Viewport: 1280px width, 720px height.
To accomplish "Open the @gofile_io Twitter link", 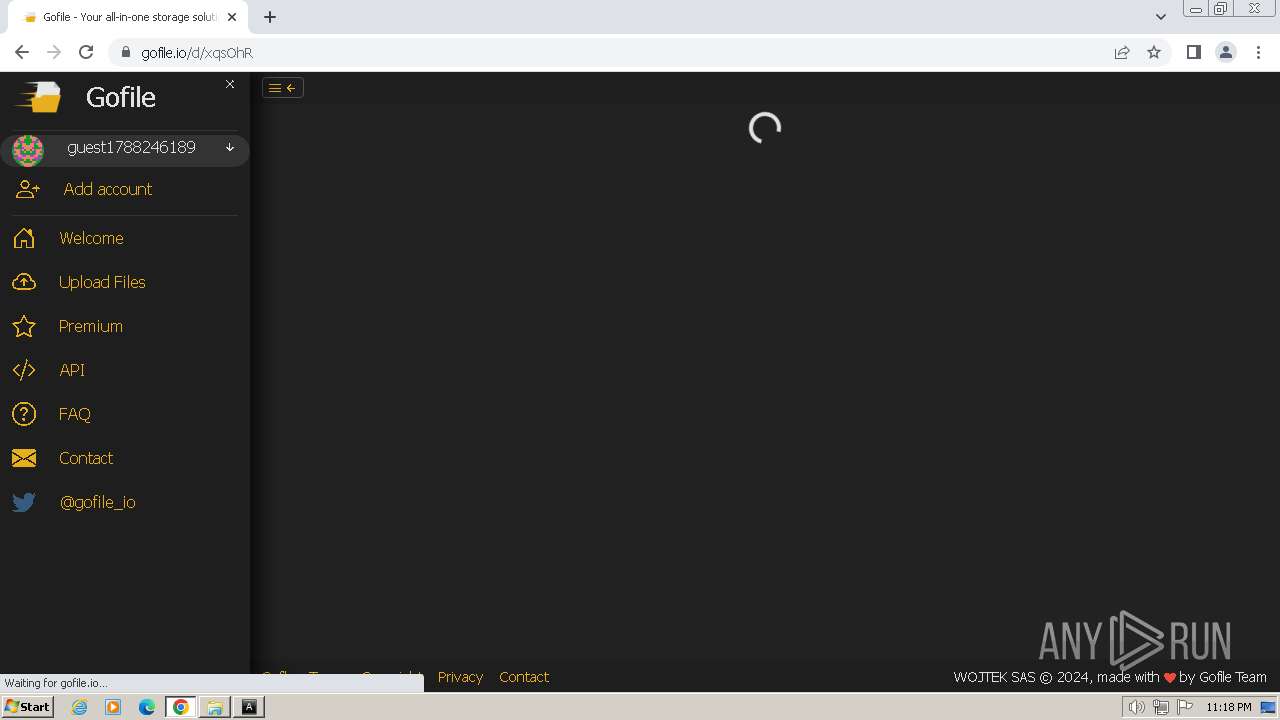I will click(97, 502).
